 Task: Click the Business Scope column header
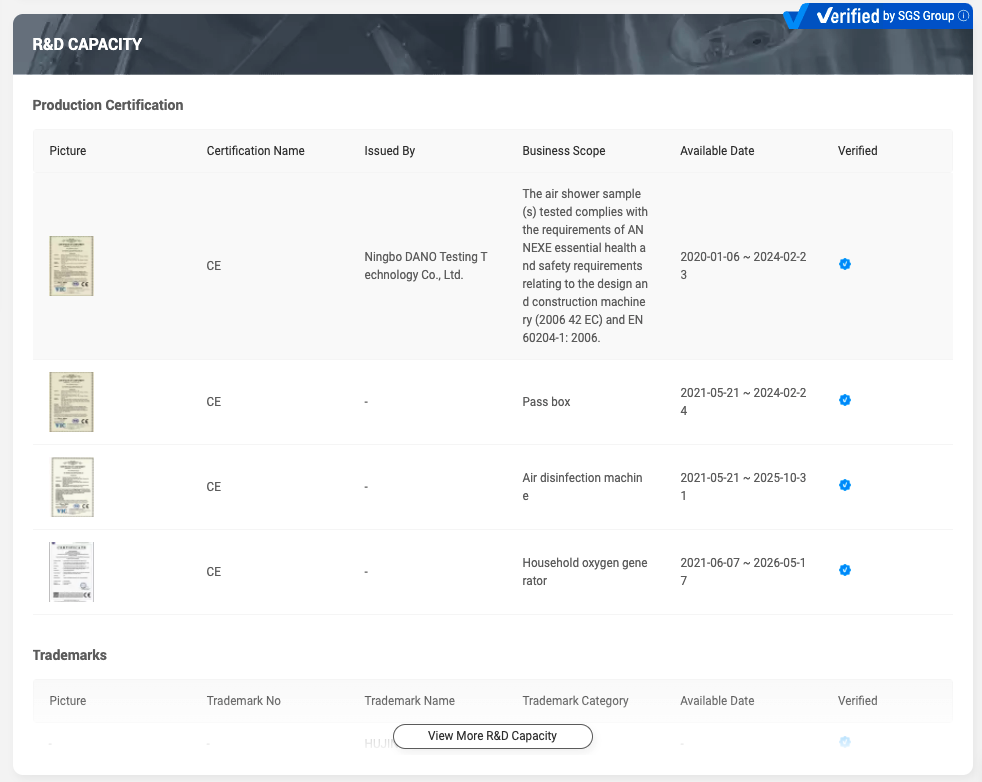point(563,151)
